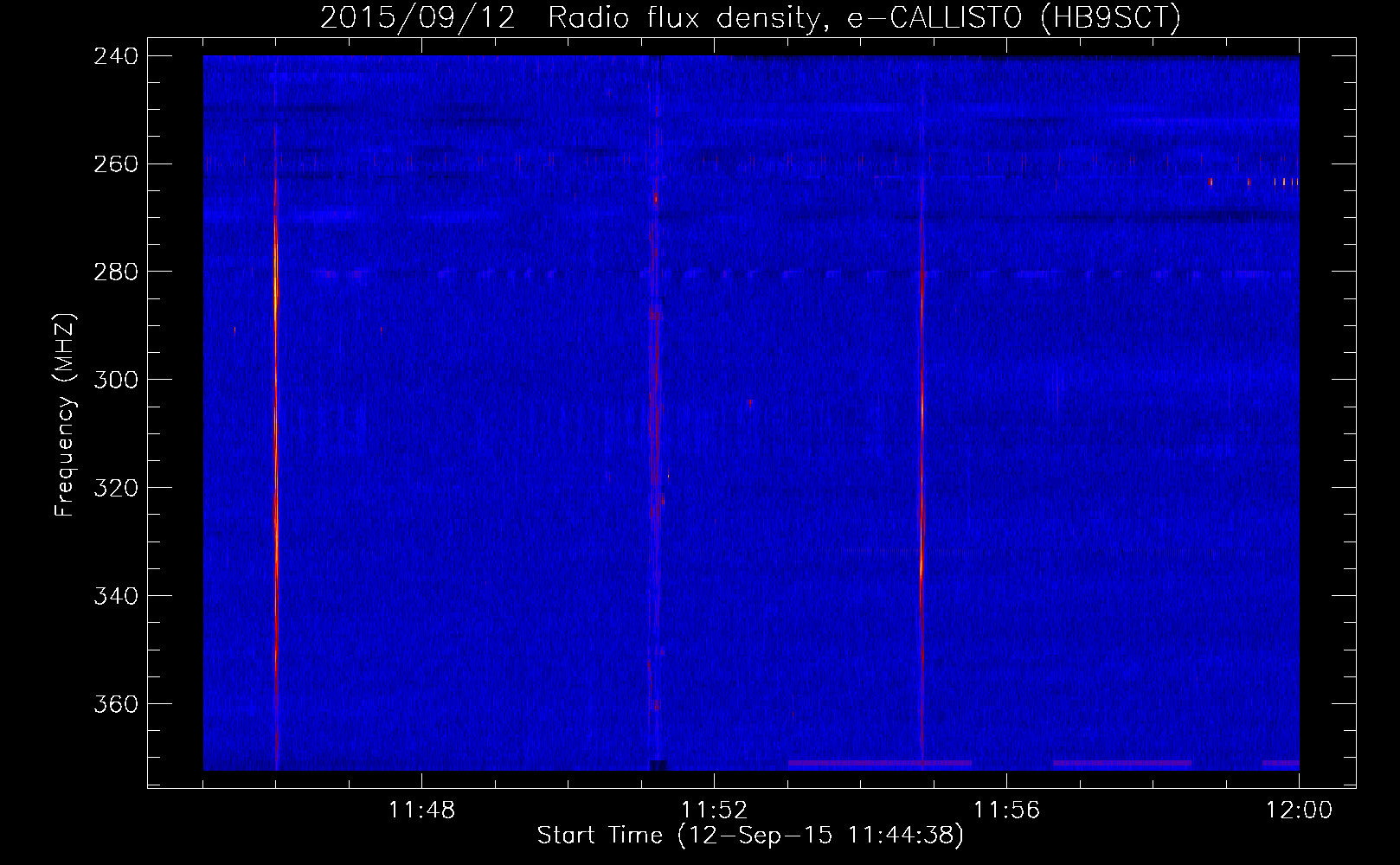The width and height of the screenshot is (1400, 865).
Task: Click the 'Start Time (12-Sep-15 11:44:38)' axis label
Action: (x=750, y=836)
